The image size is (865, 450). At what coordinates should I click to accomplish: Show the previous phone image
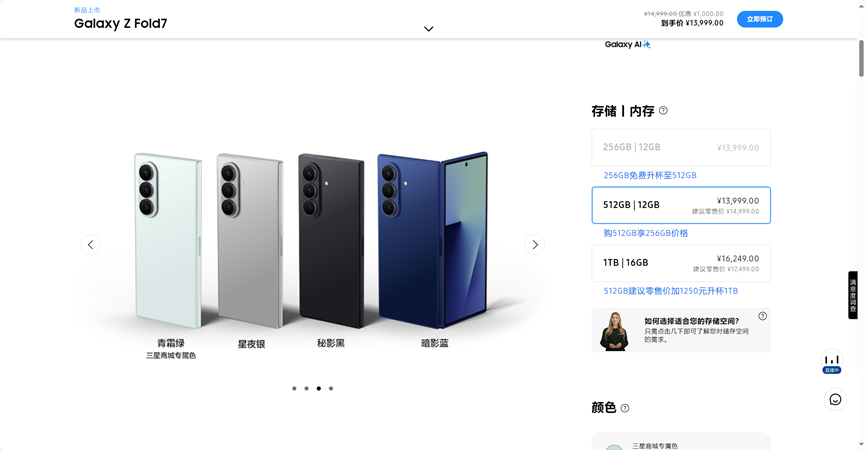point(90,244)
